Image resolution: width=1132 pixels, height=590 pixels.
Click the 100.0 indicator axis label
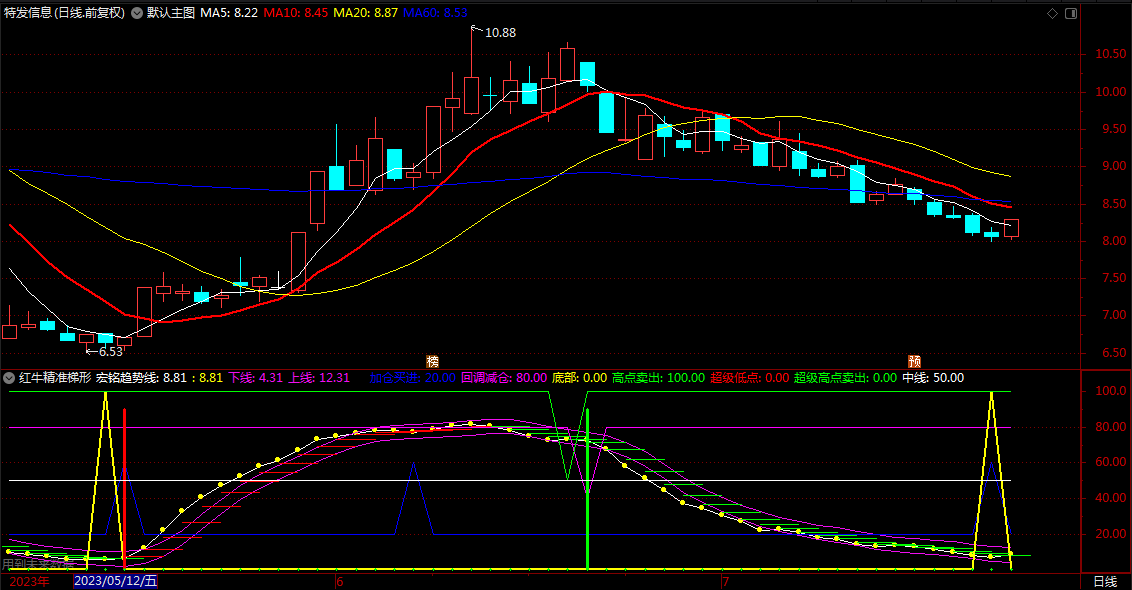coord(1110,391)
